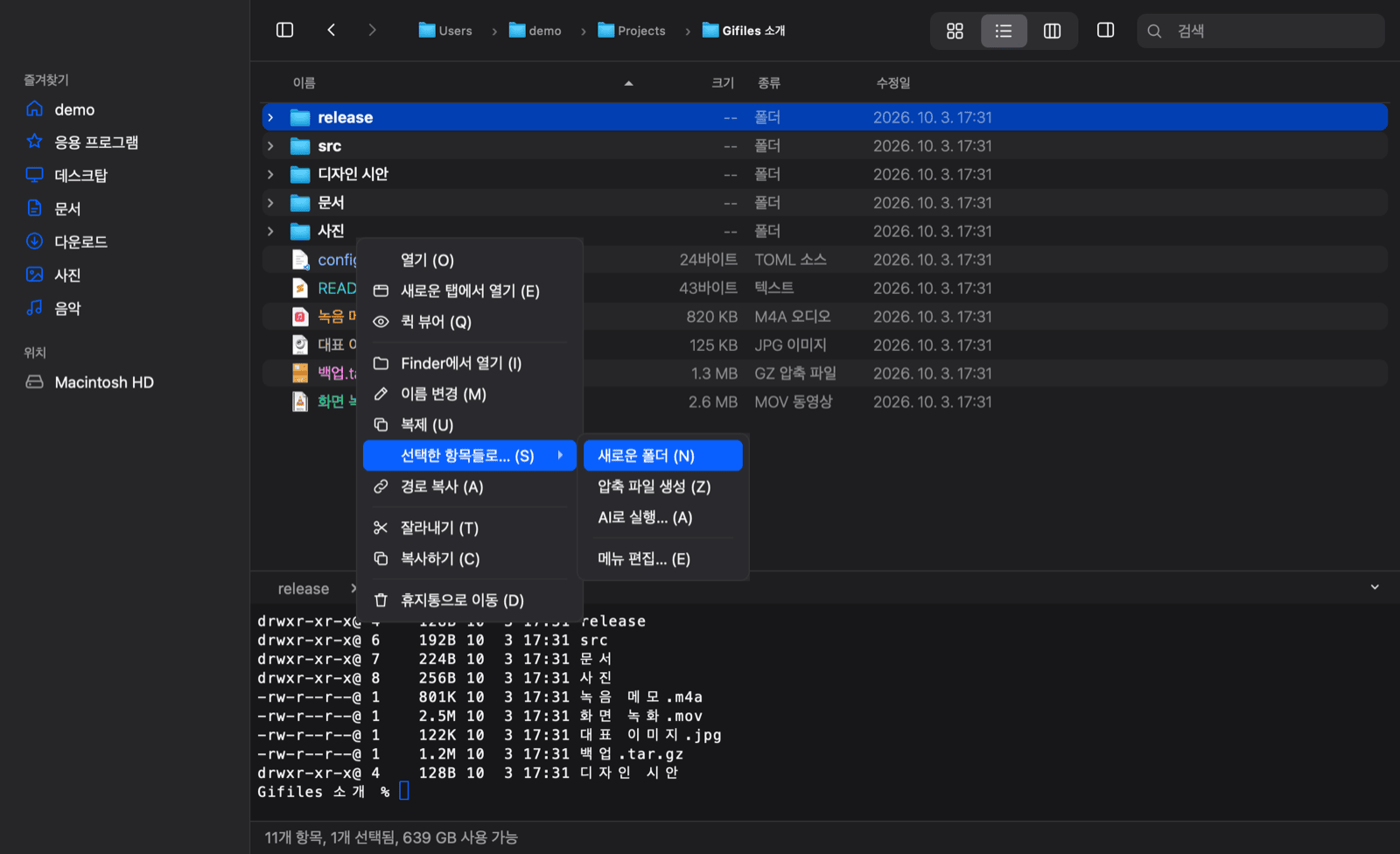Choose 경로 복사 (A)

point(470,486)
